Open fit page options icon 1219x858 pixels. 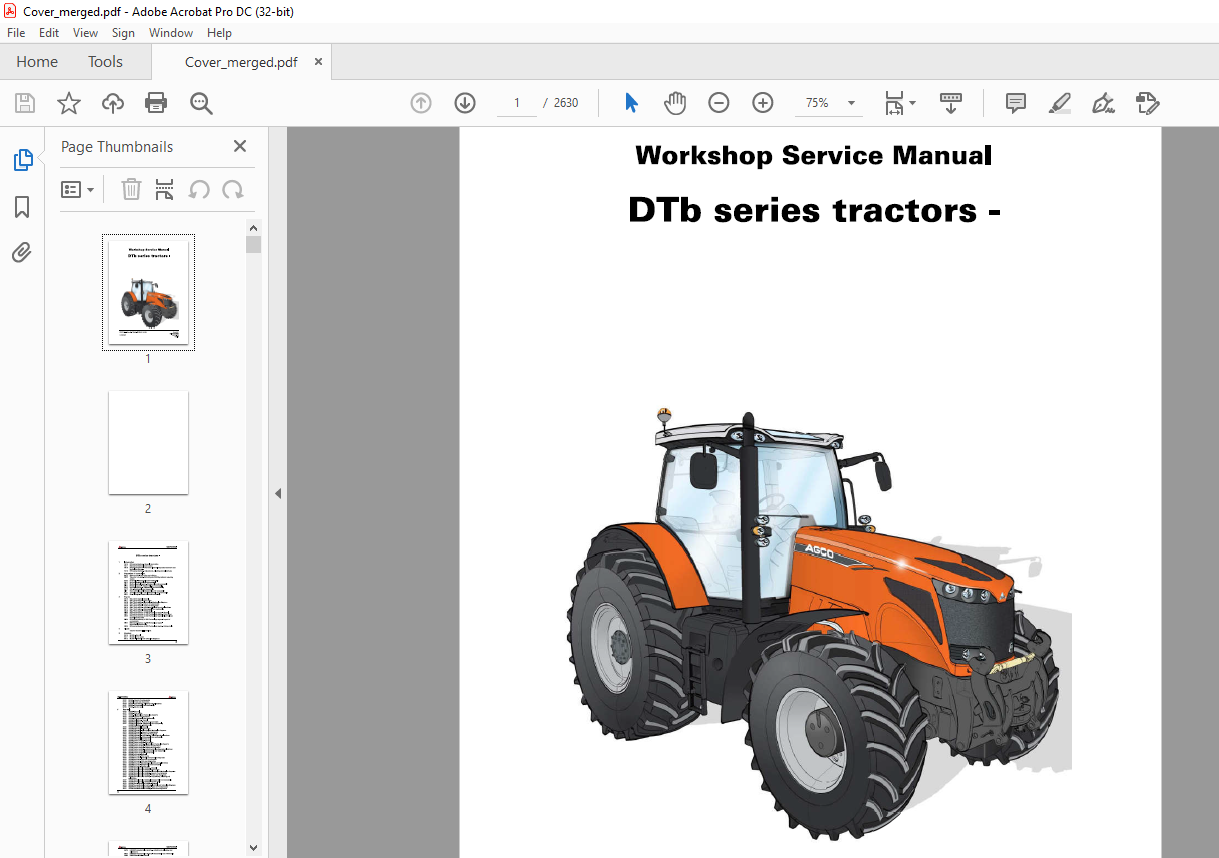900,103
